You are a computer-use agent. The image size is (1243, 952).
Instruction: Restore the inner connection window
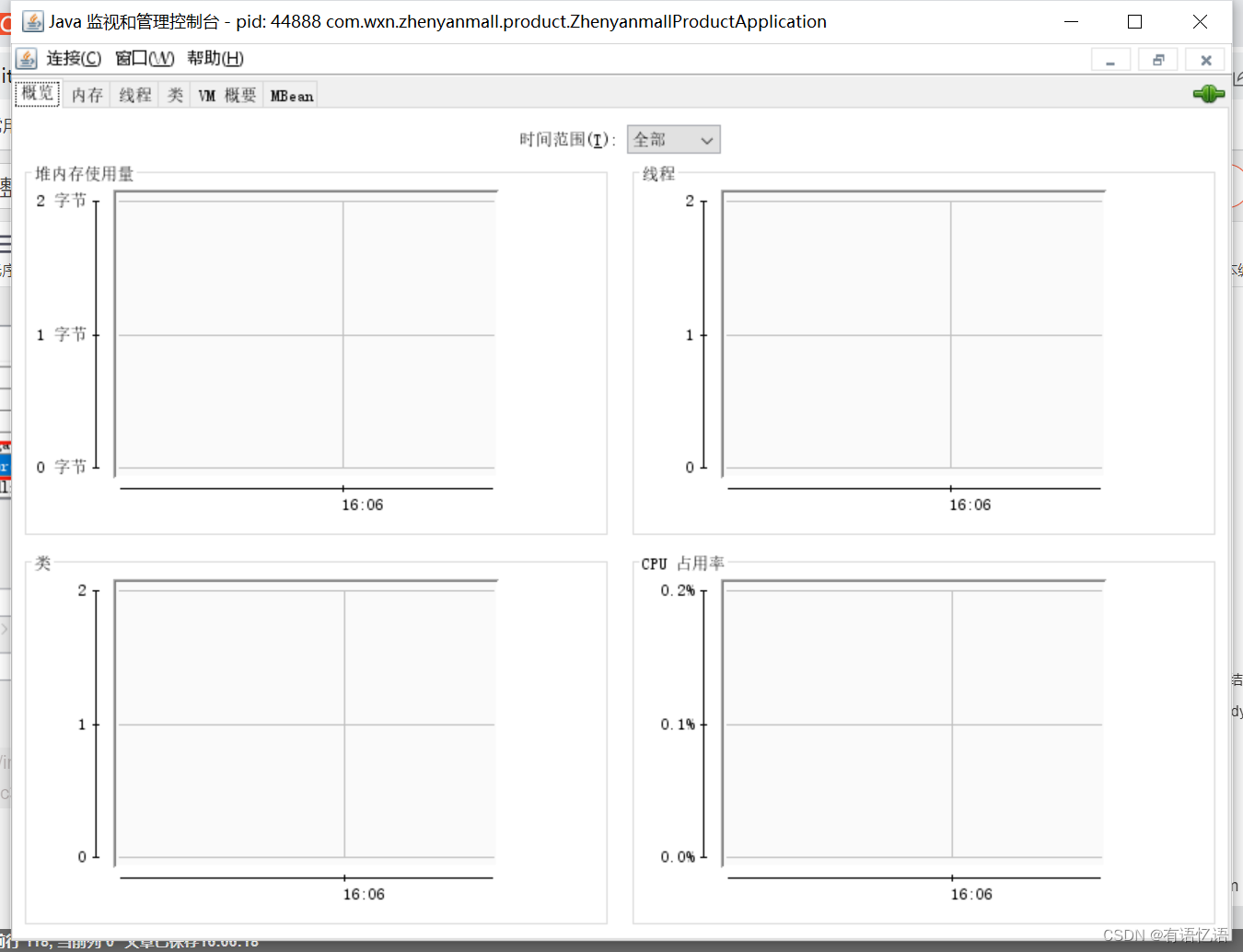click(1158, 60)
